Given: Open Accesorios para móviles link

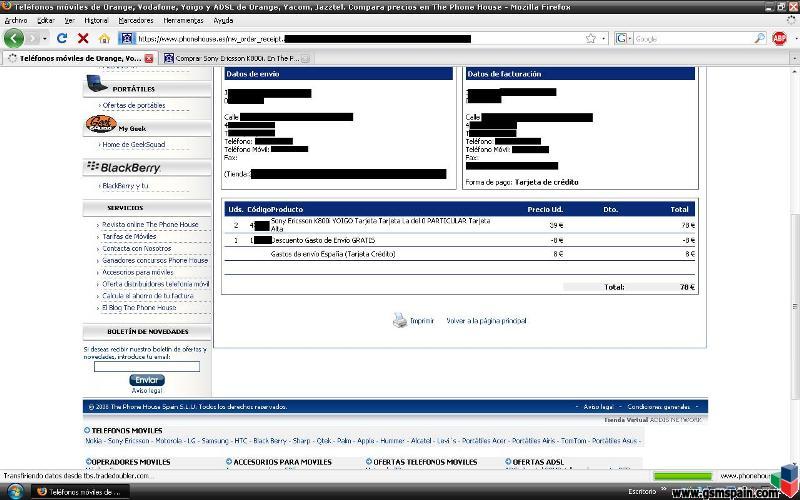Looking at the screenshot, I should click(137, 272).
